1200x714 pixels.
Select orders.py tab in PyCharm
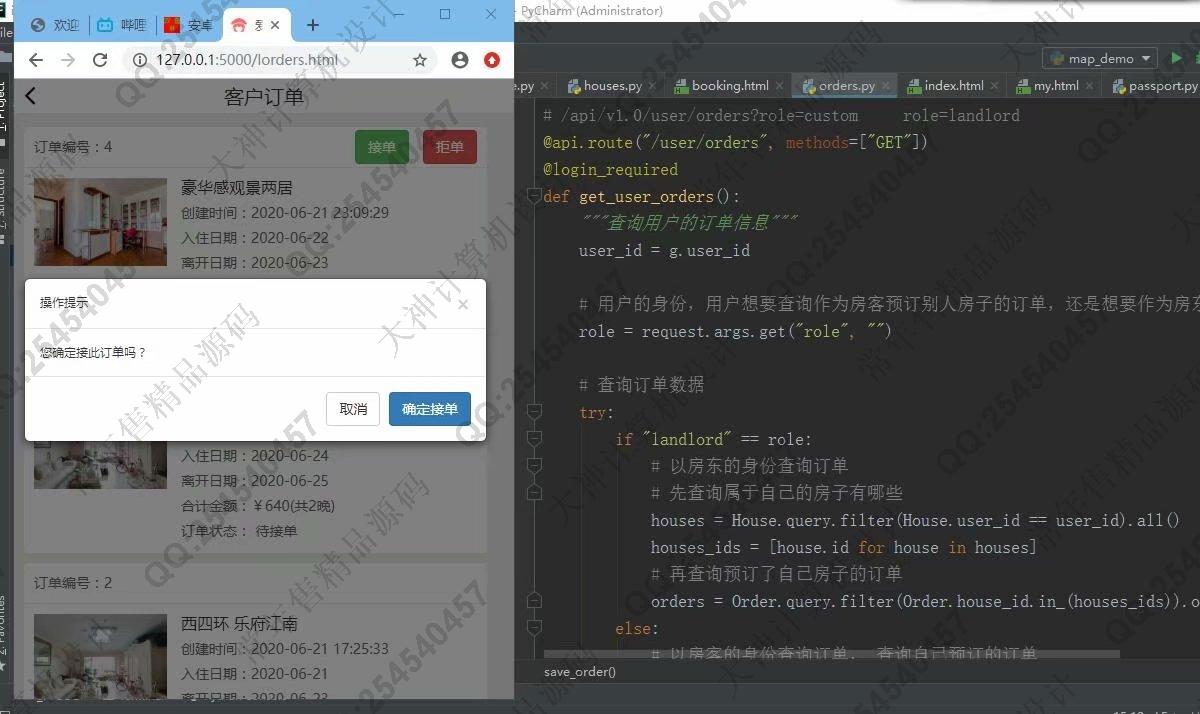[x=846, y=86]
